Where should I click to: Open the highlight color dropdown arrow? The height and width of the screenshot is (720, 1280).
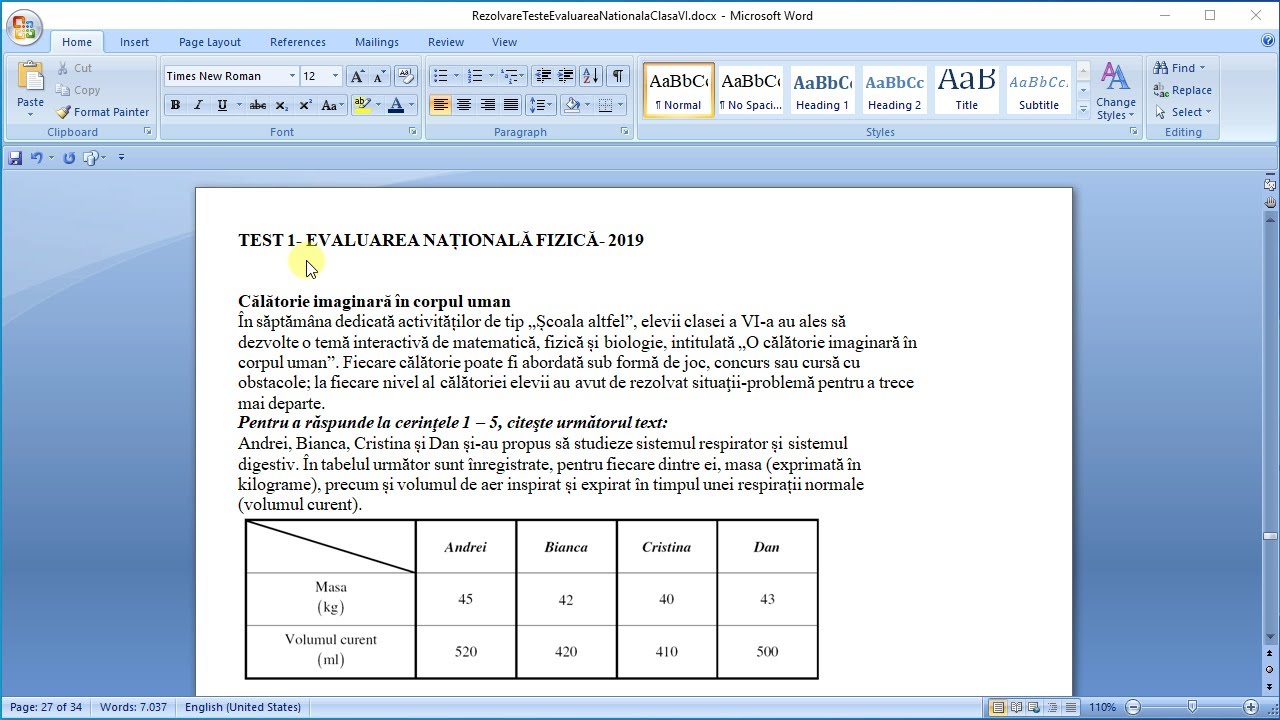pyautogui.click(x=378, y=105)
